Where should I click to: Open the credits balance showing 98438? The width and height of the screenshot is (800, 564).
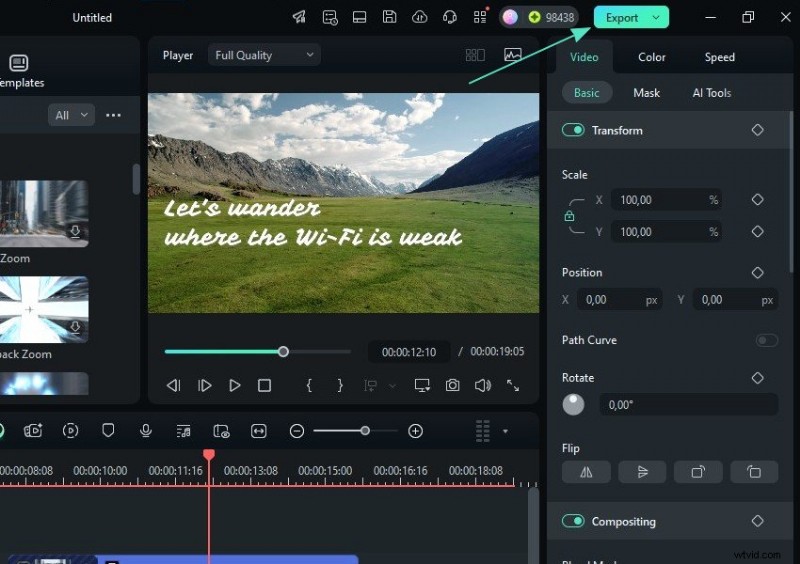click(x=552, y=17)
